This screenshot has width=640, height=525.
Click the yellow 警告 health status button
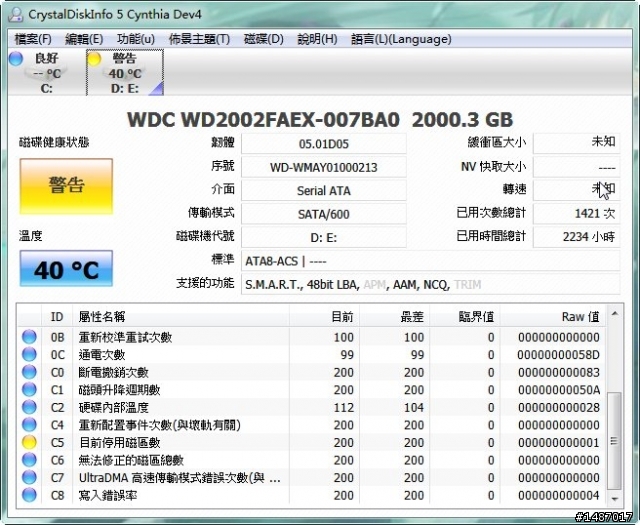click(x=66, y=186)
